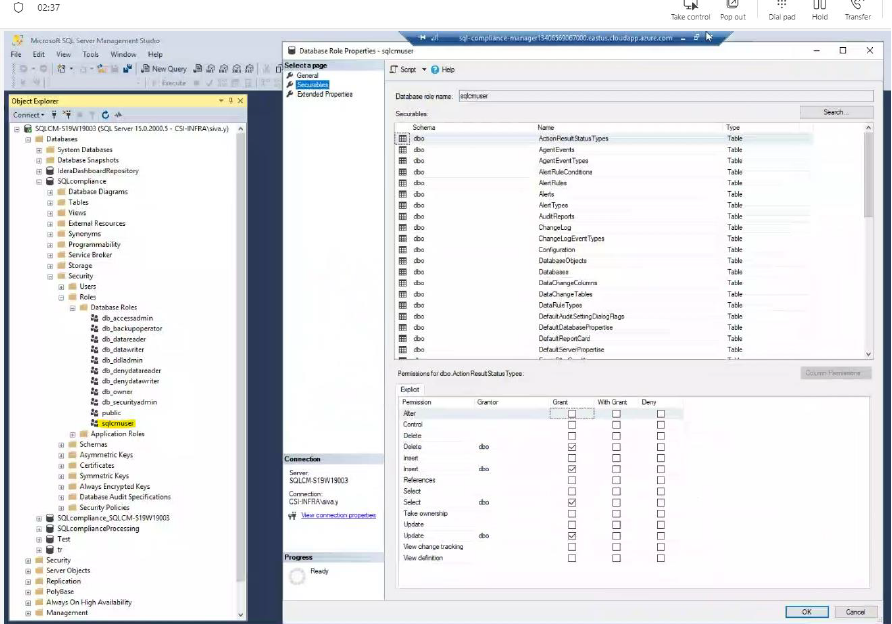892x624 pixels.
Task: Collapse the Database Roles node
Action: pyautogui.click(x=72, y=308)
